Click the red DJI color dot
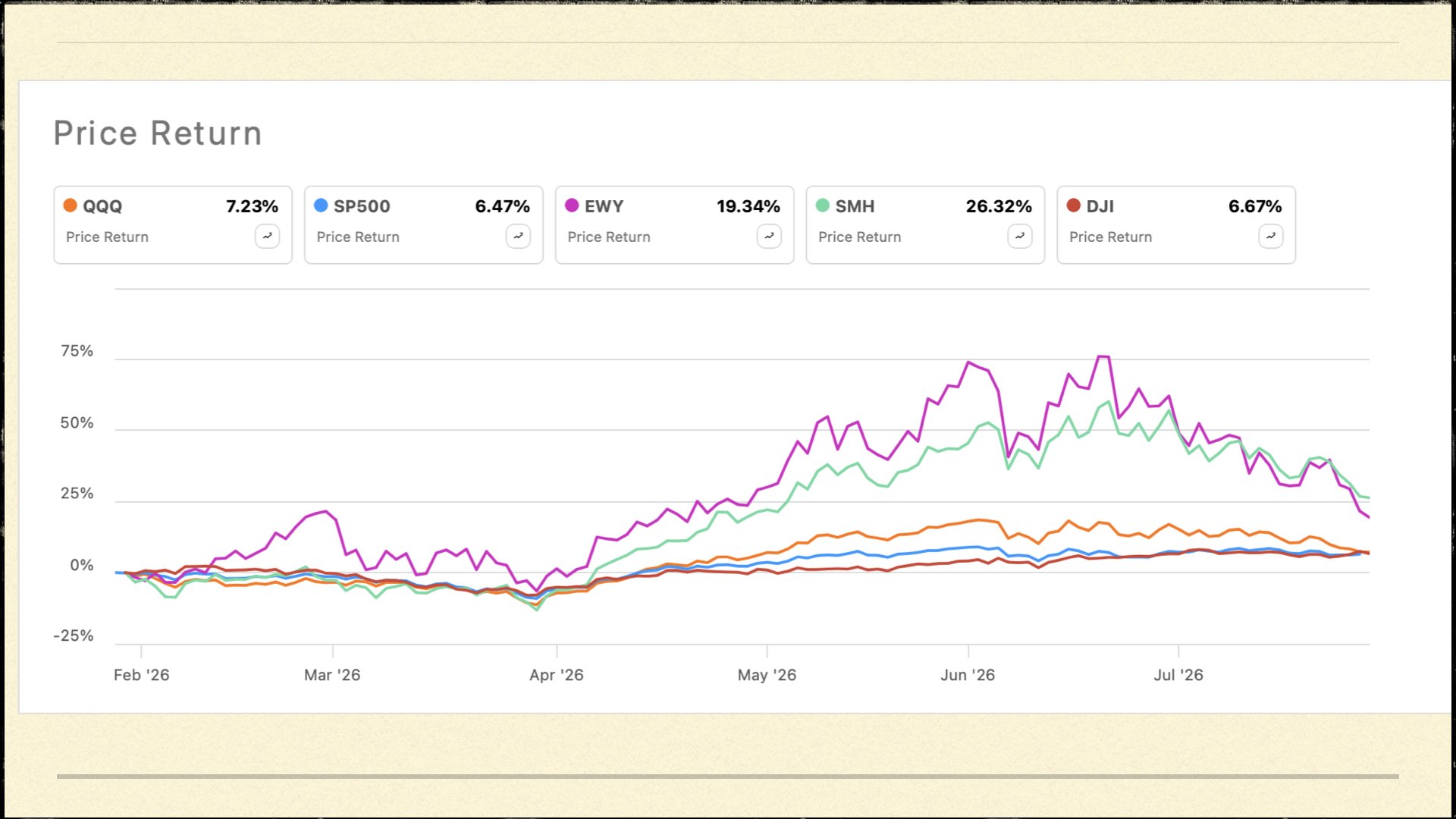 tap(1074, 206)
